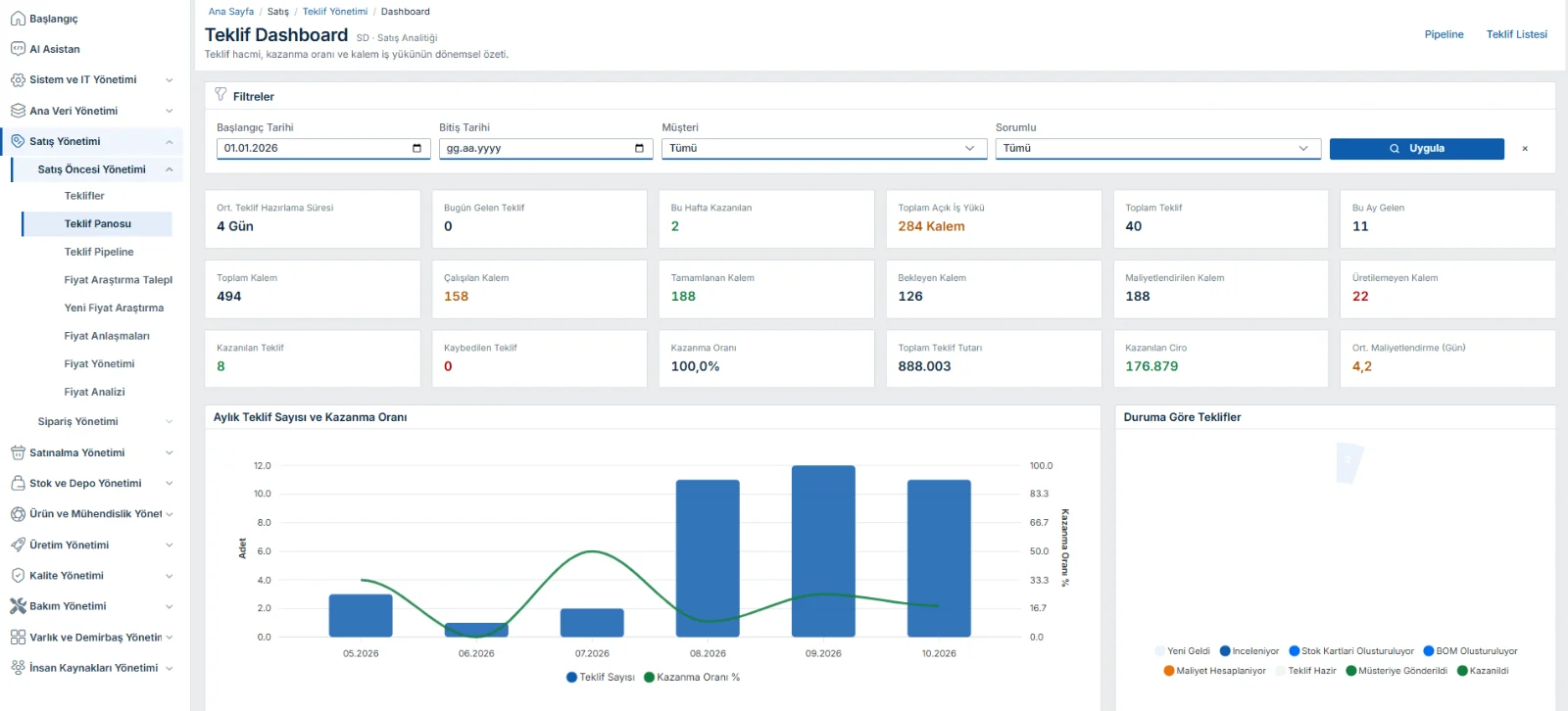Open the Bitiş Tarihi calendar picker icon

[639, 148]
